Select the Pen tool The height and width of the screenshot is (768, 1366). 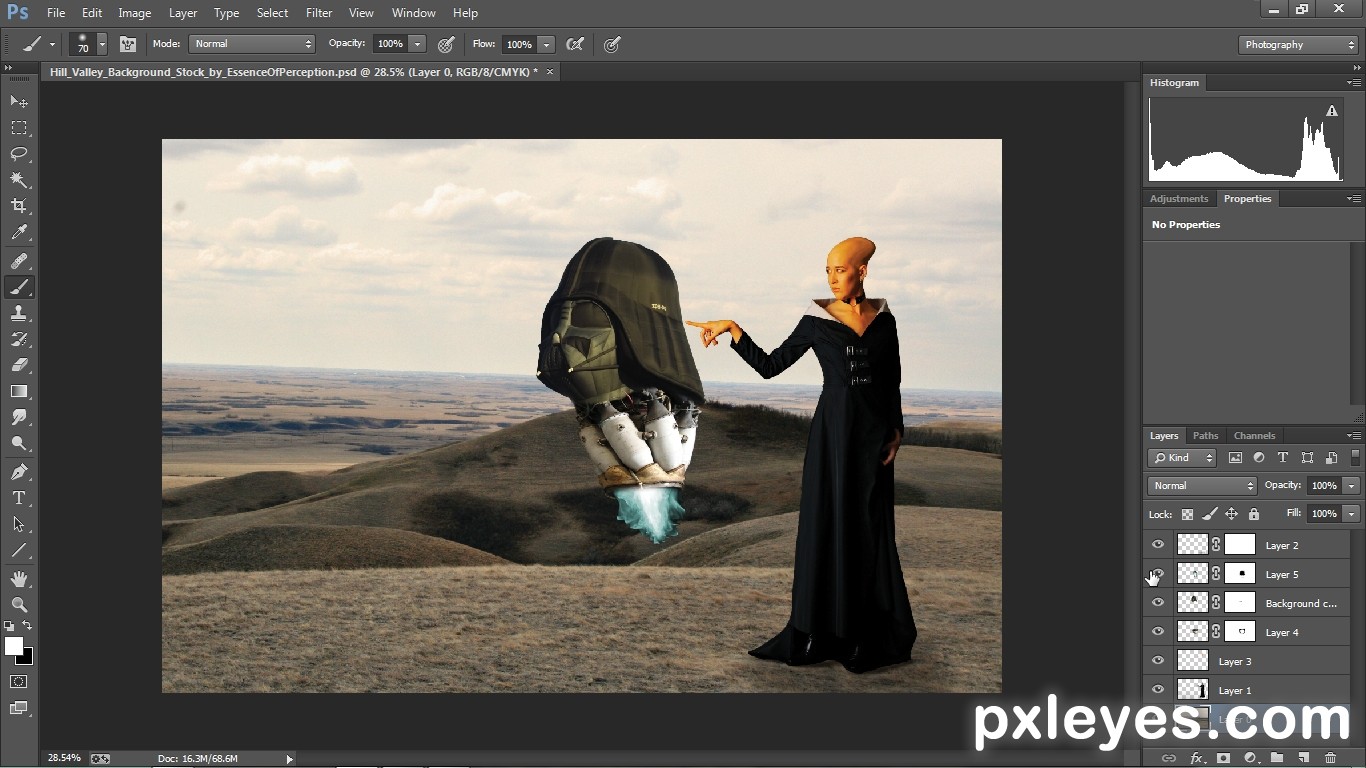19,472
